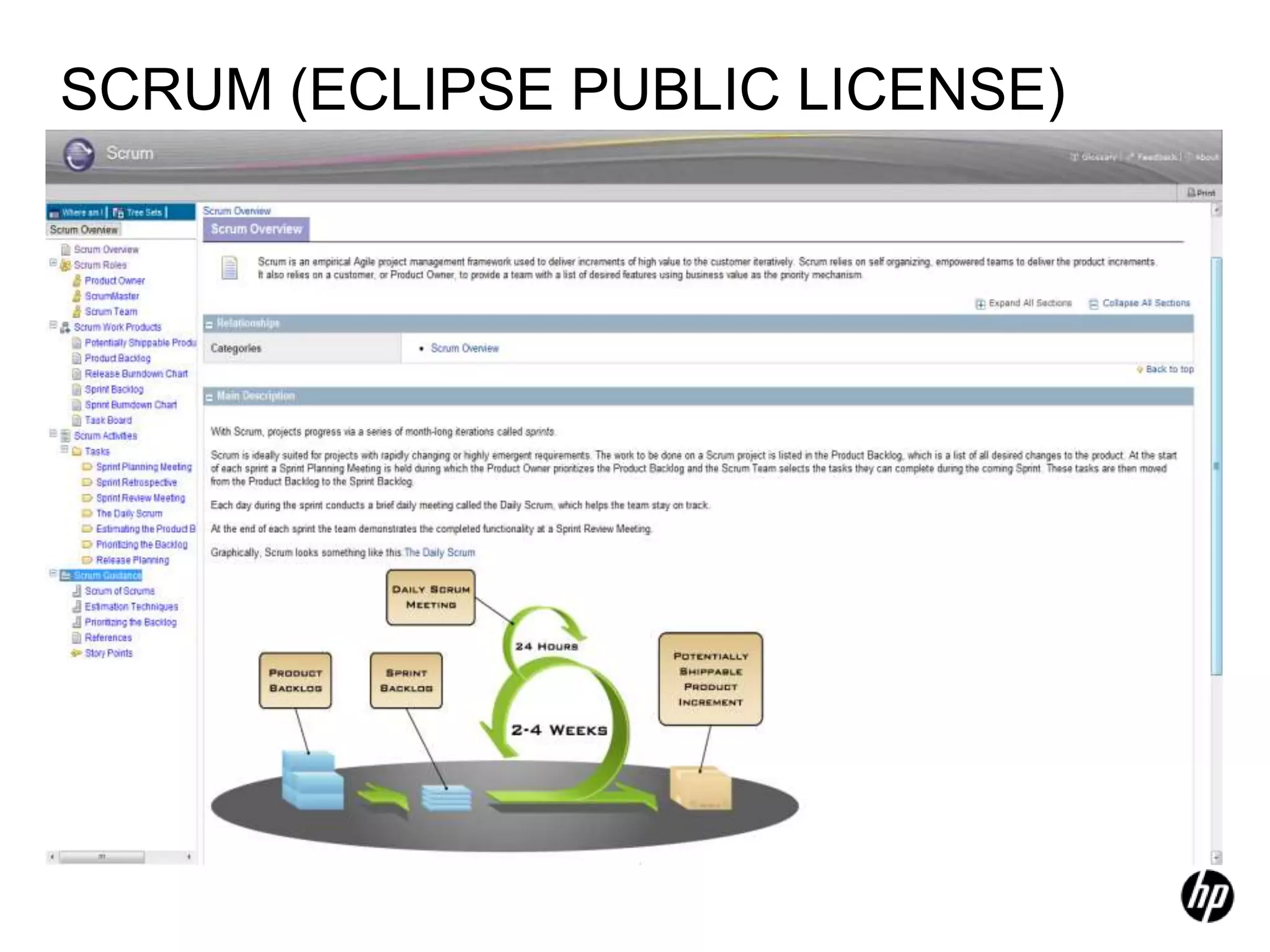Click the Product Owner role icon
The width and height of the screenshot is (1270, 952).
pyautogui.click(x=77, y=281)
